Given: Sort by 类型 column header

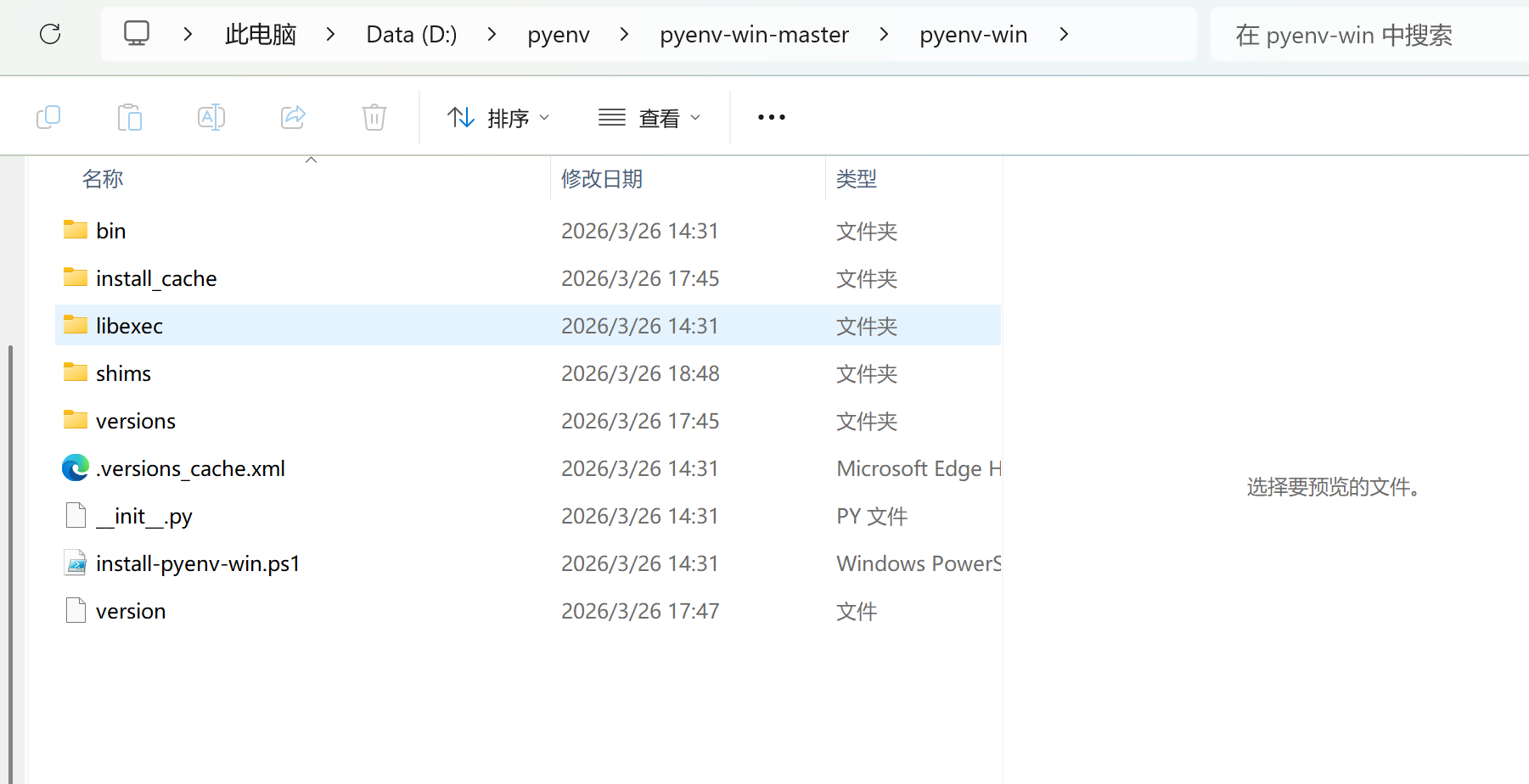Looking at the screenshot, I should 857,179.
